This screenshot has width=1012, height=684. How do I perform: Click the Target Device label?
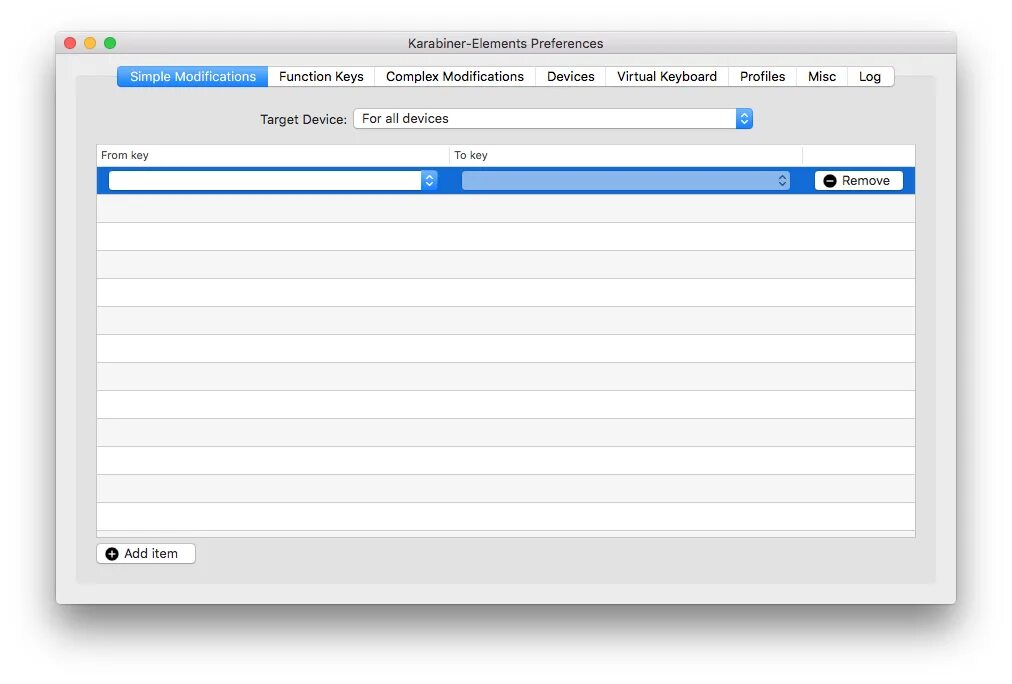coord(303,119)
